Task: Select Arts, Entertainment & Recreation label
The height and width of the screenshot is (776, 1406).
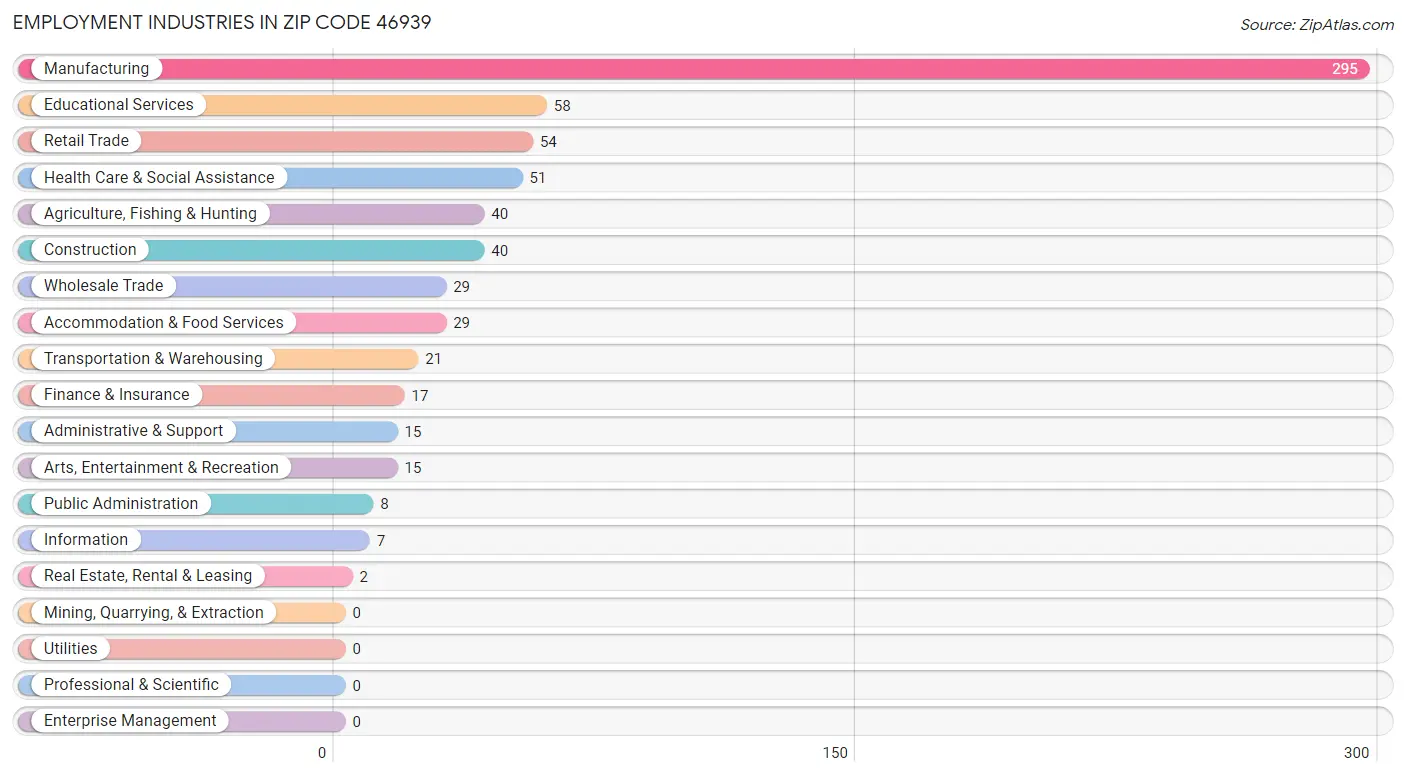Action: [161, 467]
